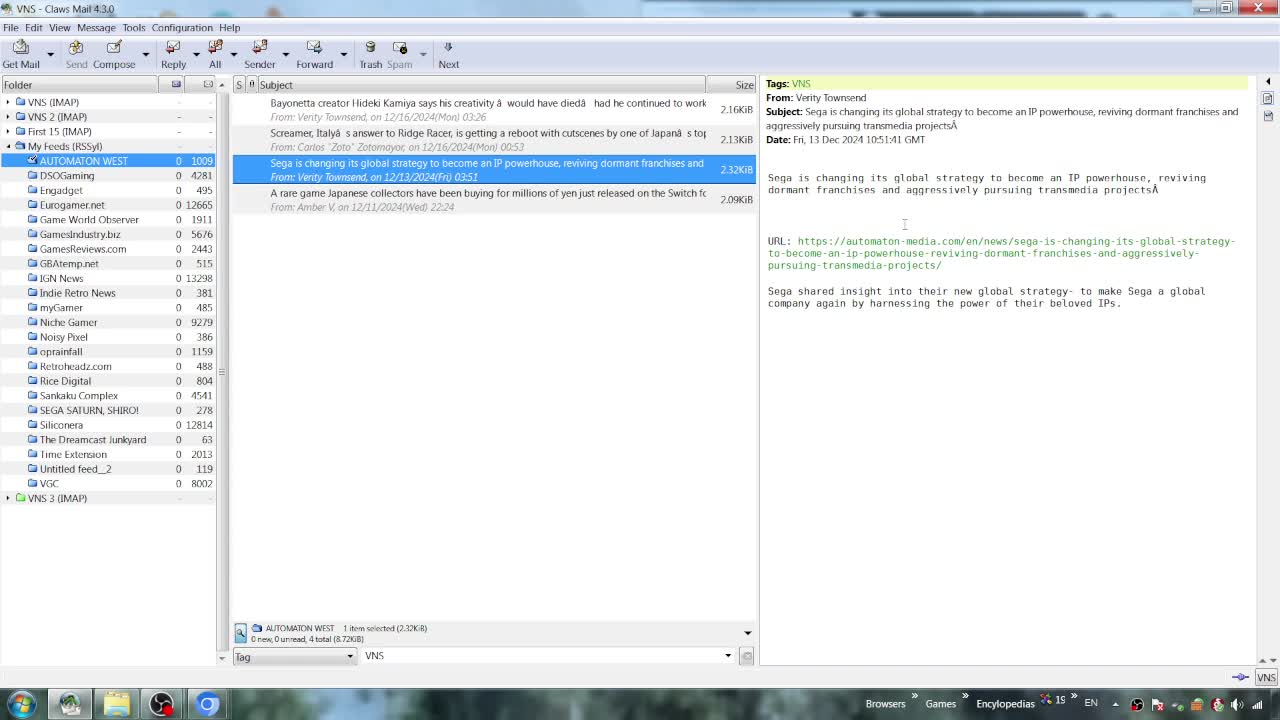Click the quick search field containing VNS
Viewport: 1280px width, 720px height.
click(x=540, y=656)
